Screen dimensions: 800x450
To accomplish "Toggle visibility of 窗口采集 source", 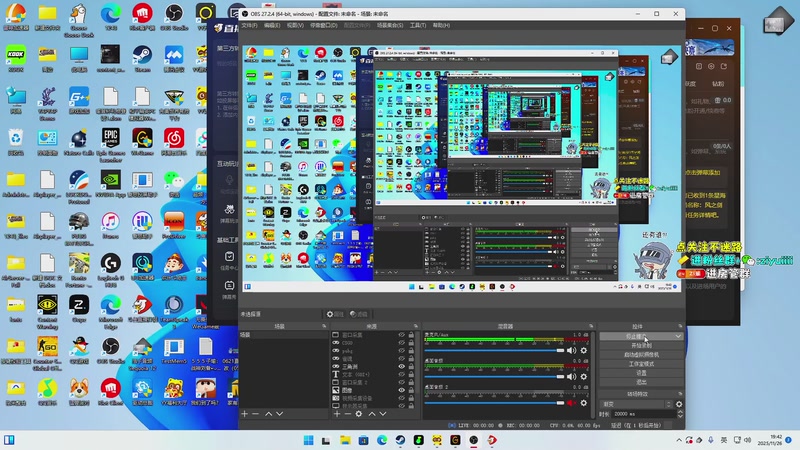I will (x=402, y=335).
